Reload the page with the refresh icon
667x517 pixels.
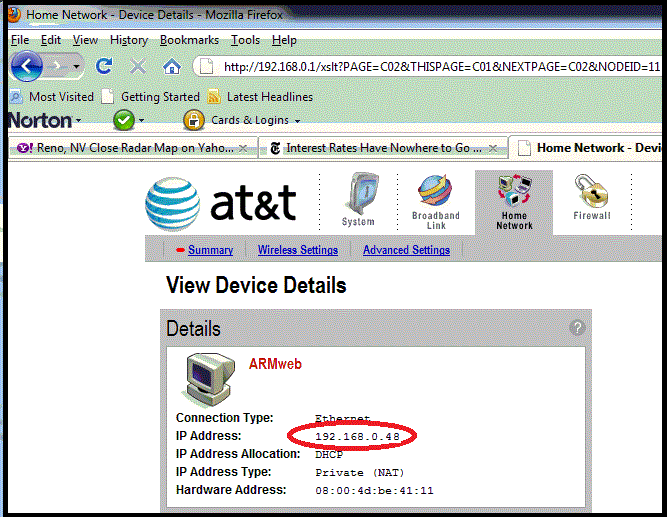pos(103,67)
